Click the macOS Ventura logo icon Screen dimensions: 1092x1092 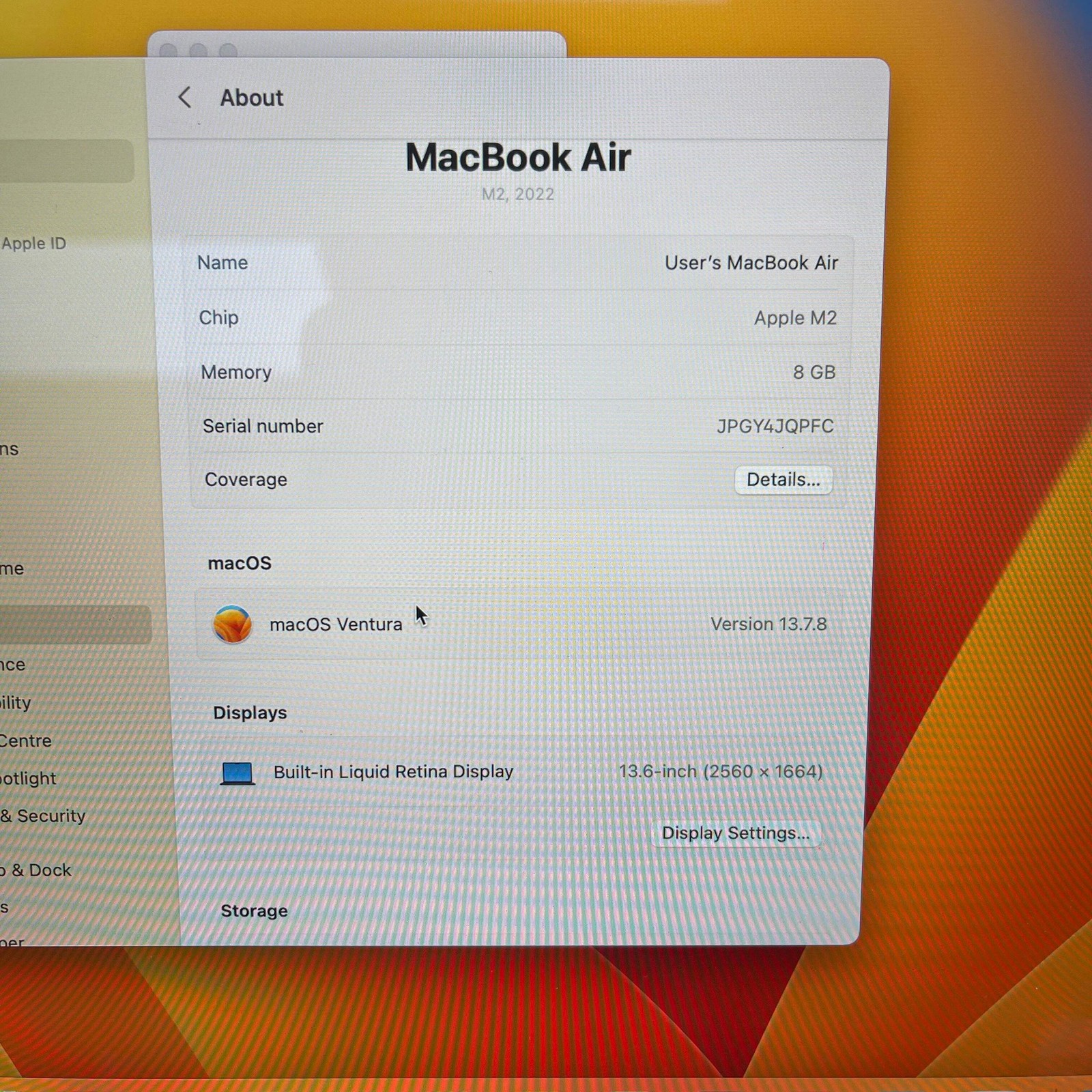click(232, 624)
